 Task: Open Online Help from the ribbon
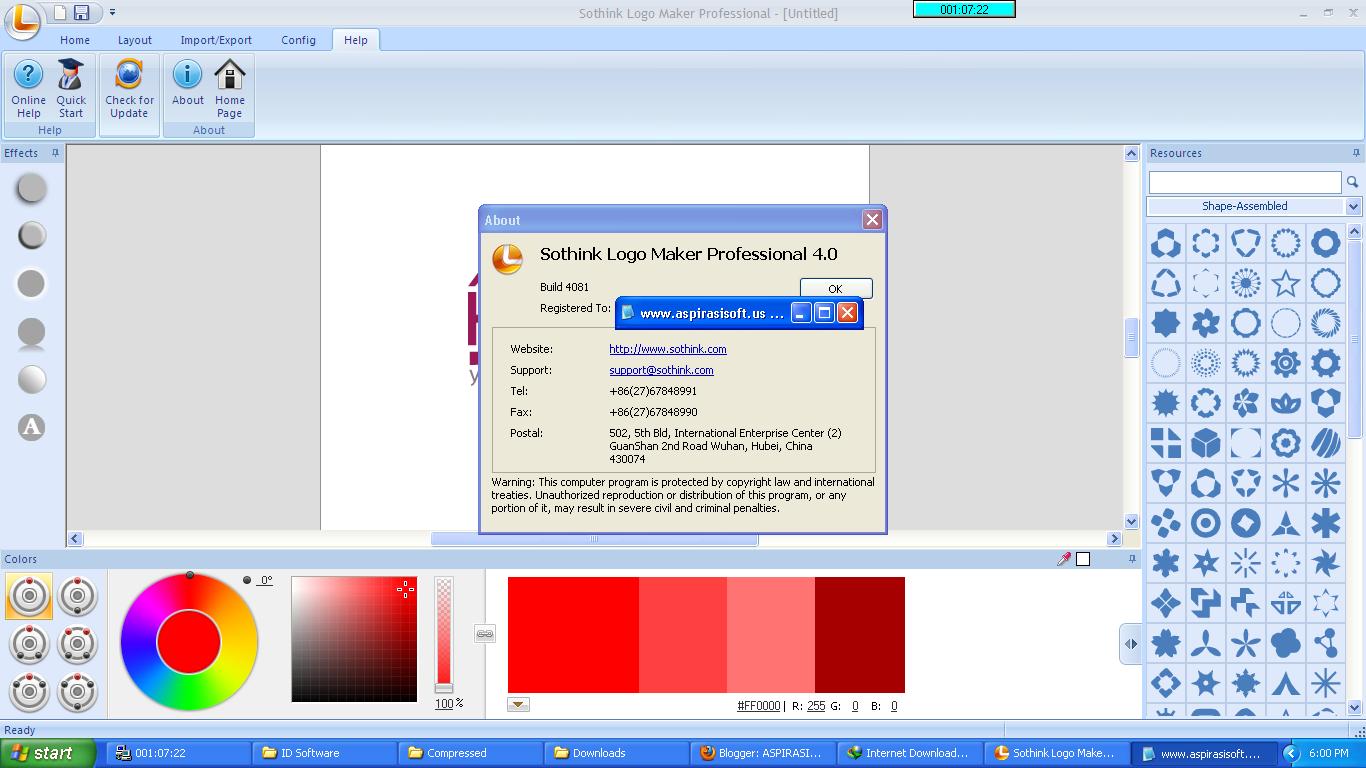28,89
